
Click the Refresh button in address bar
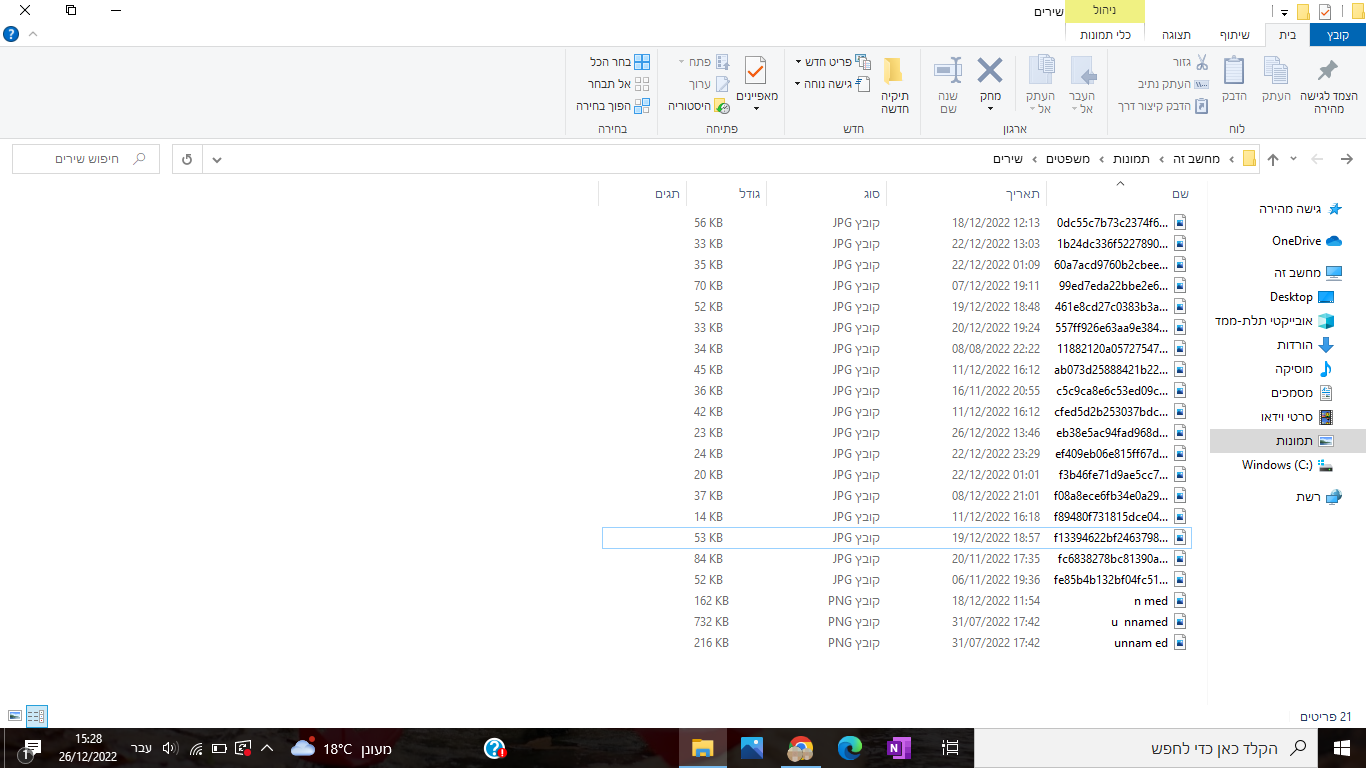187,159
